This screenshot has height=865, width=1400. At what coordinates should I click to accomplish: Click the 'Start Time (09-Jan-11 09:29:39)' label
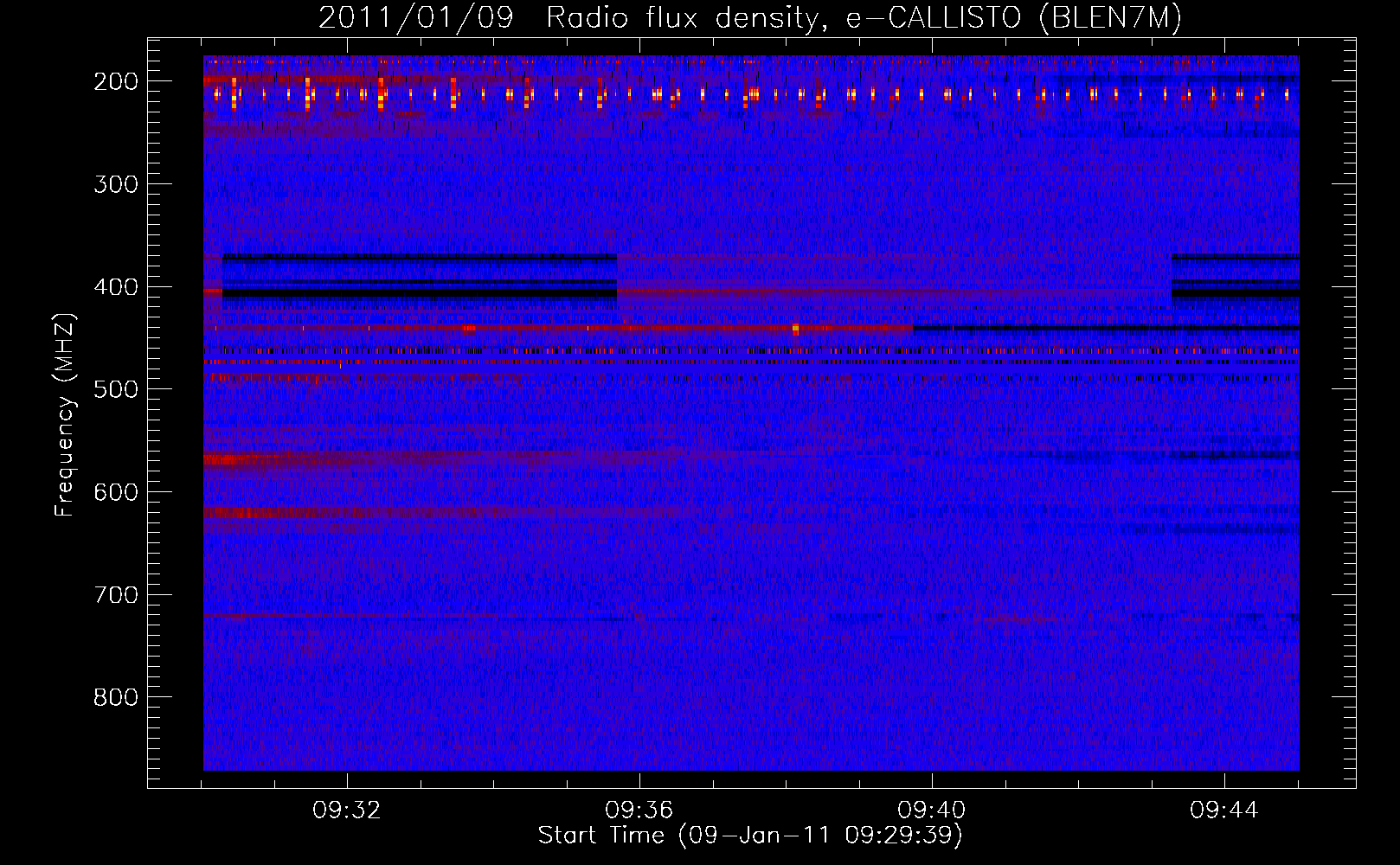pos(750,836)
